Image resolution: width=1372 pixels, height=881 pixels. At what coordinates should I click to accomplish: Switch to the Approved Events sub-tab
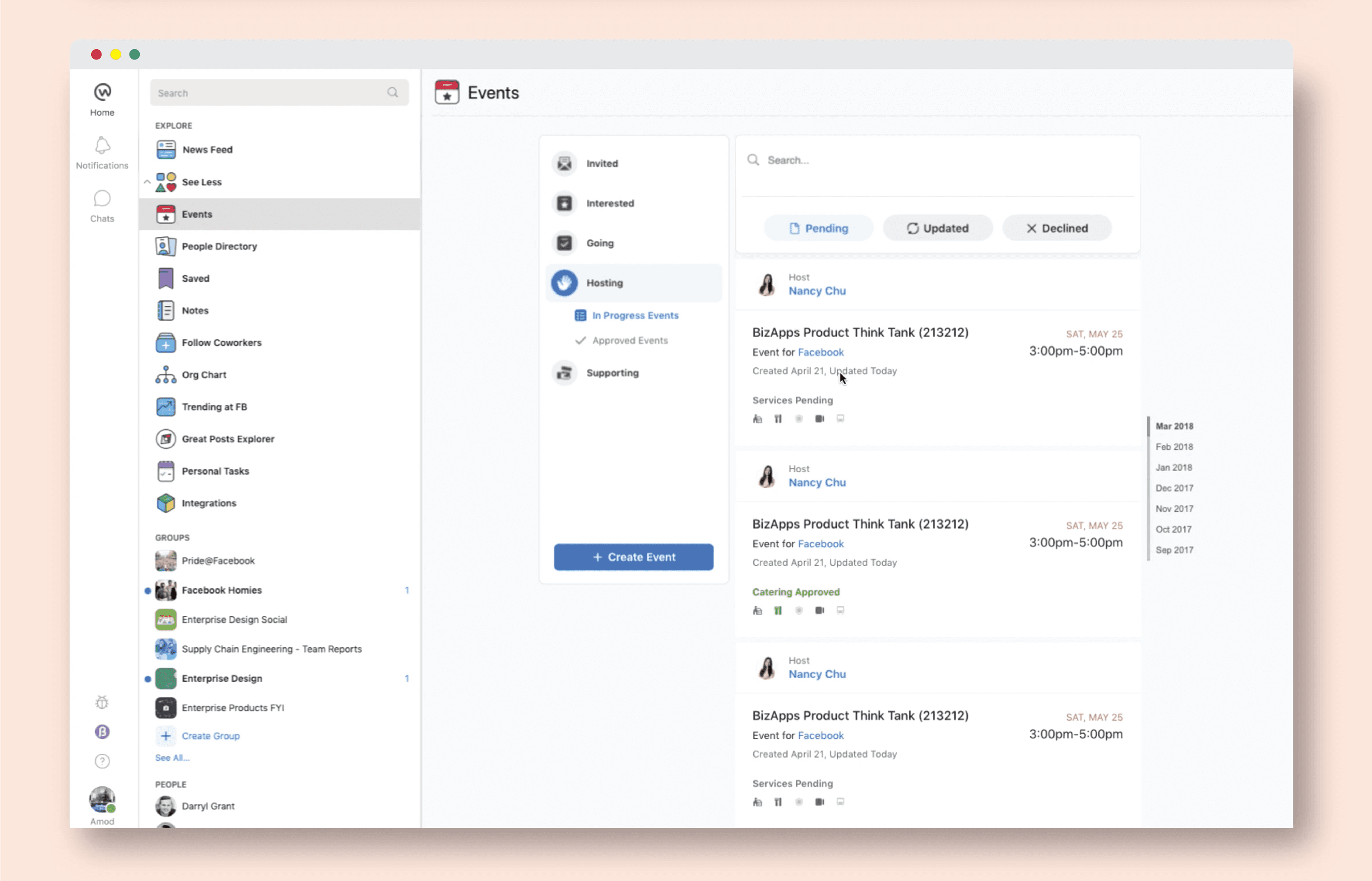[x=629, y=341]
